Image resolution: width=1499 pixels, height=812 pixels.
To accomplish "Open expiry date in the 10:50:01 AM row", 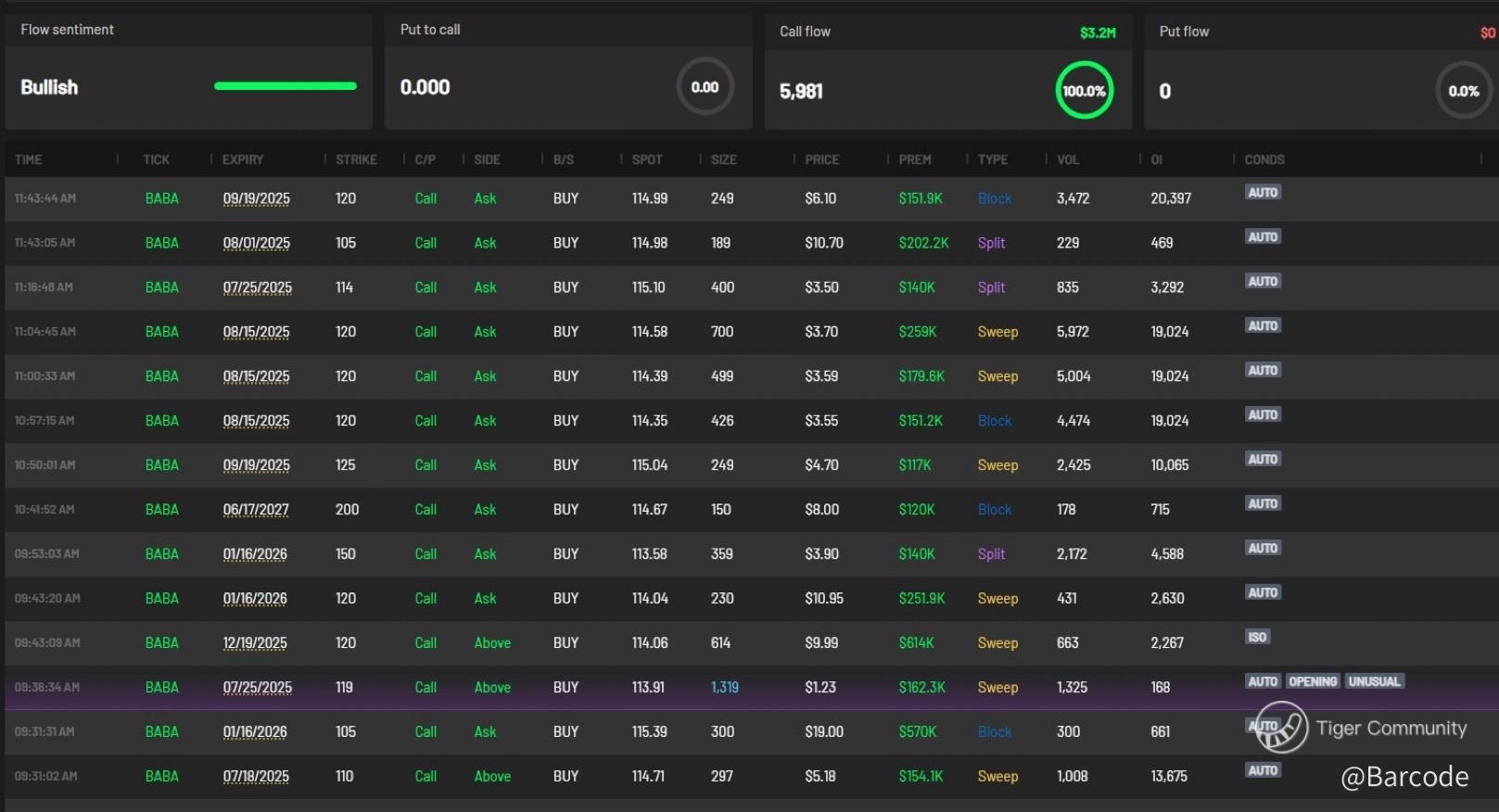I will tap(256, 465).
